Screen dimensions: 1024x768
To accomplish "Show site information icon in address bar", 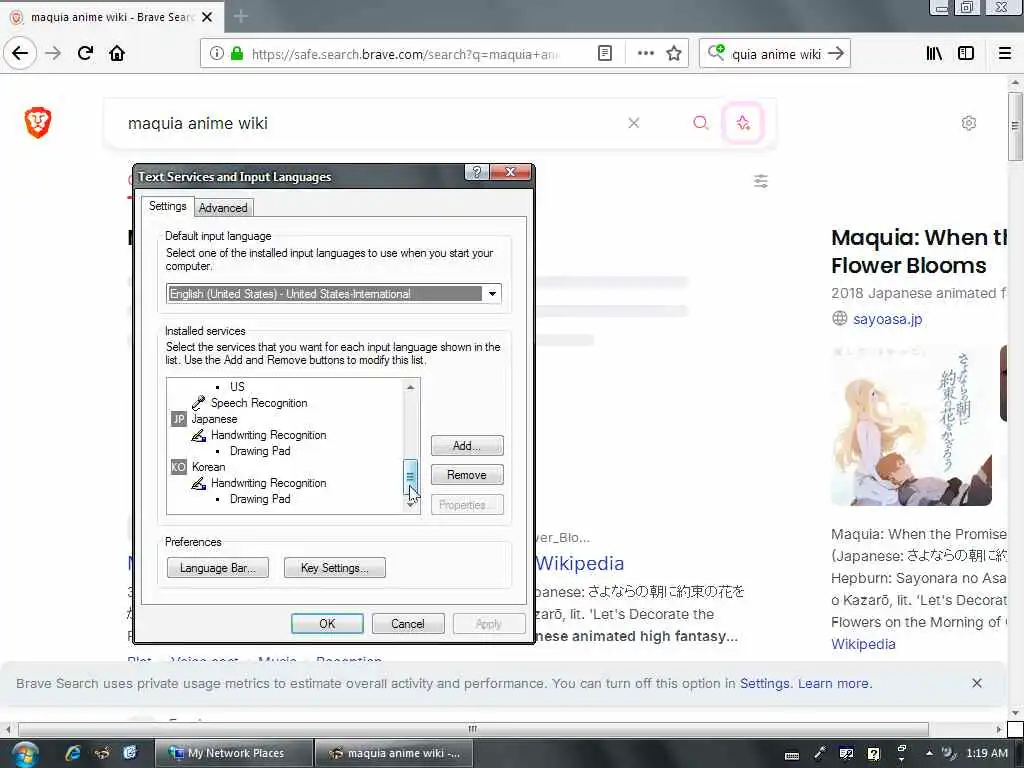I will 216,54.
